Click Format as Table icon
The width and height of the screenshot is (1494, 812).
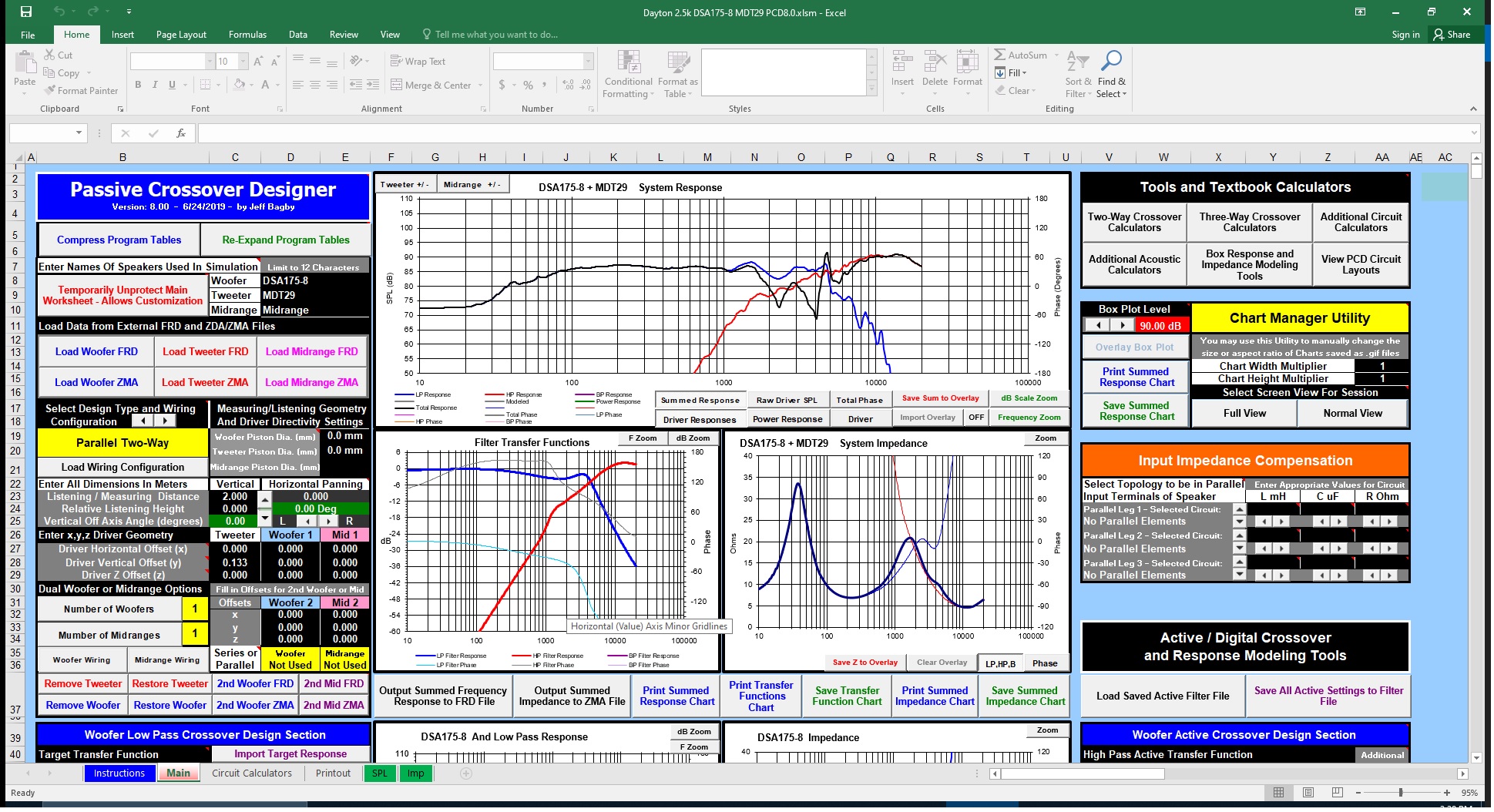(x=678, y=63)
